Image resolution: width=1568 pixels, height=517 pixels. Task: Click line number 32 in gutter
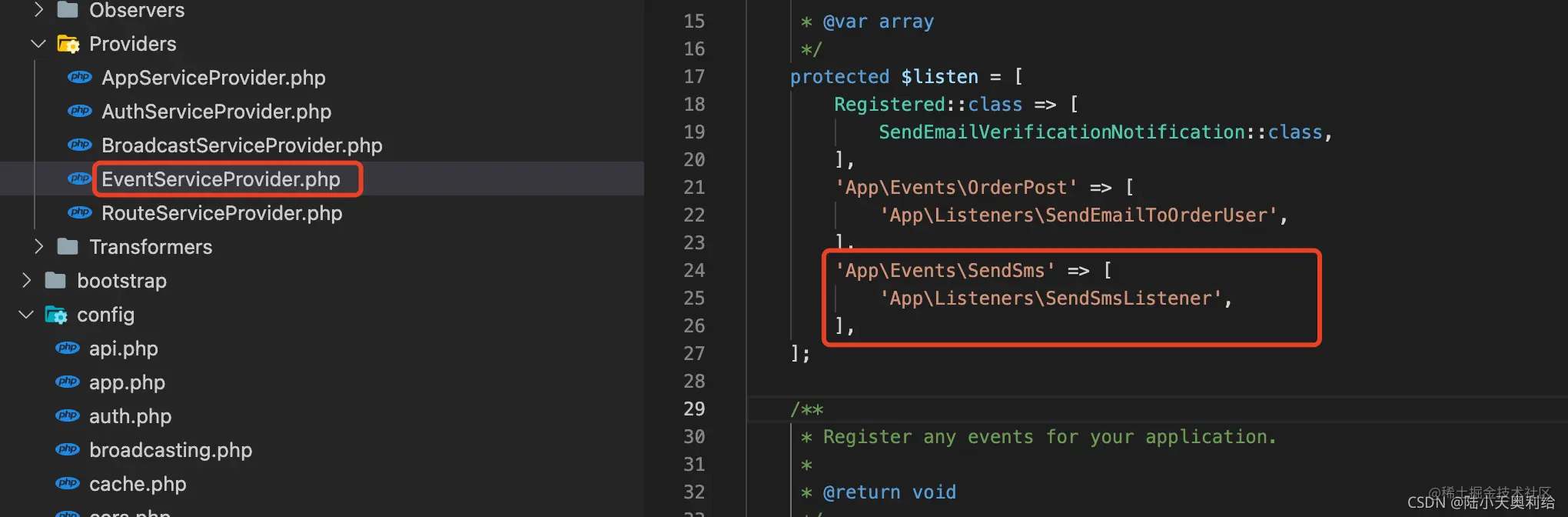click(694, 492)
